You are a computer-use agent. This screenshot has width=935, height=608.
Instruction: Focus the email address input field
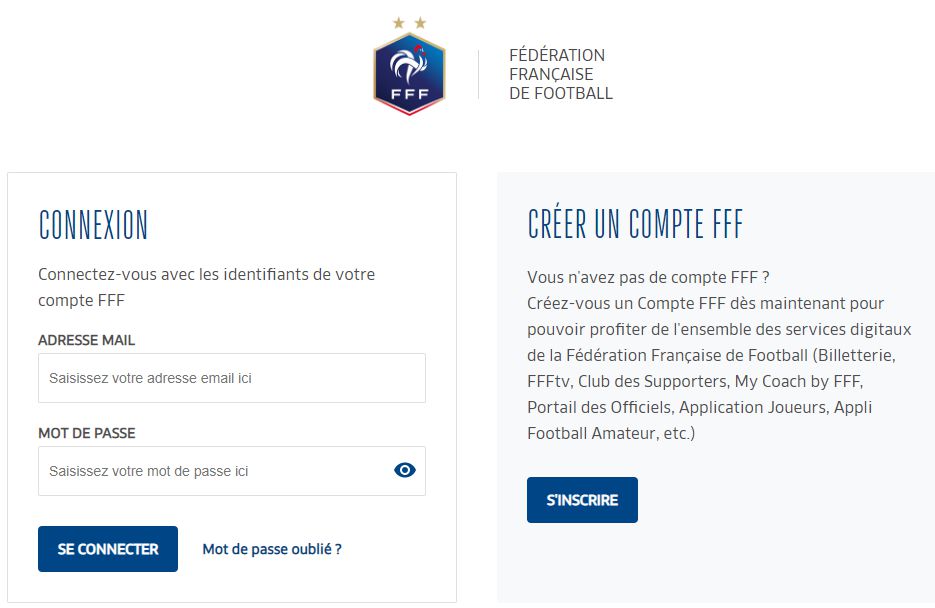pyautogui.click(x=232, y=378)
